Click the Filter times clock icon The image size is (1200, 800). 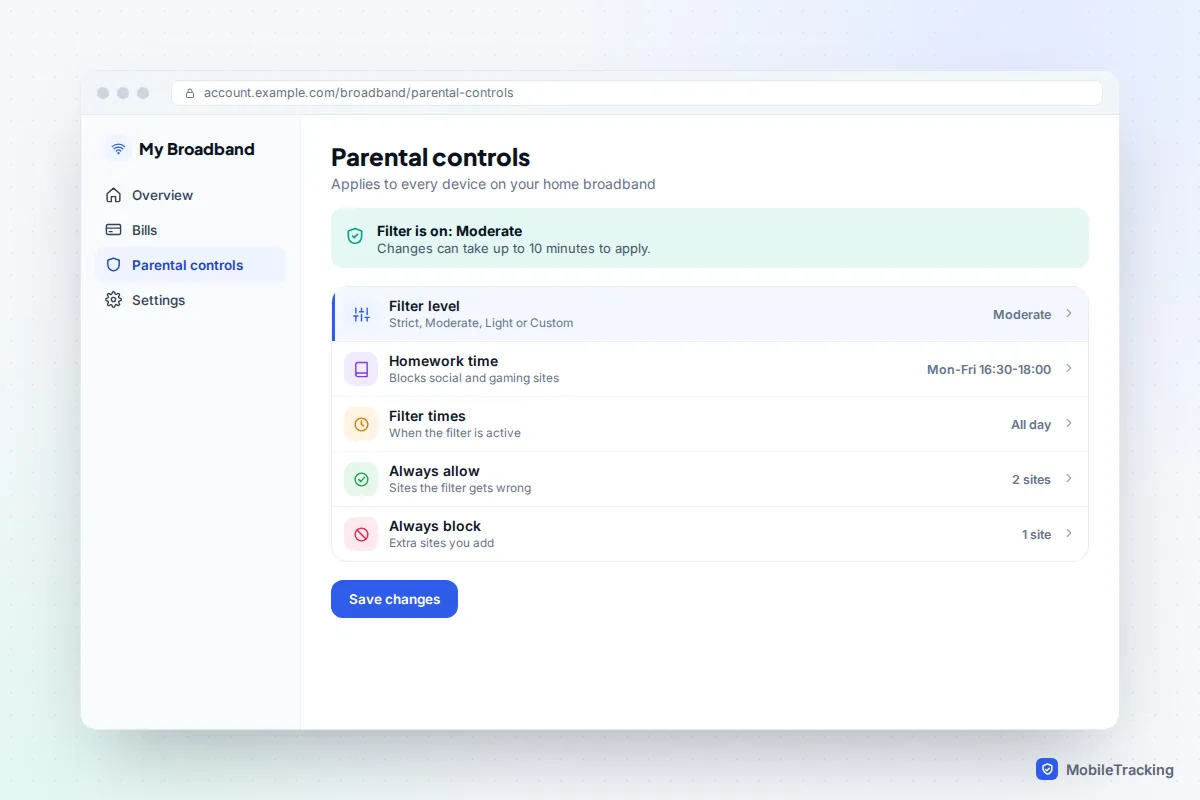coord(361,424)
